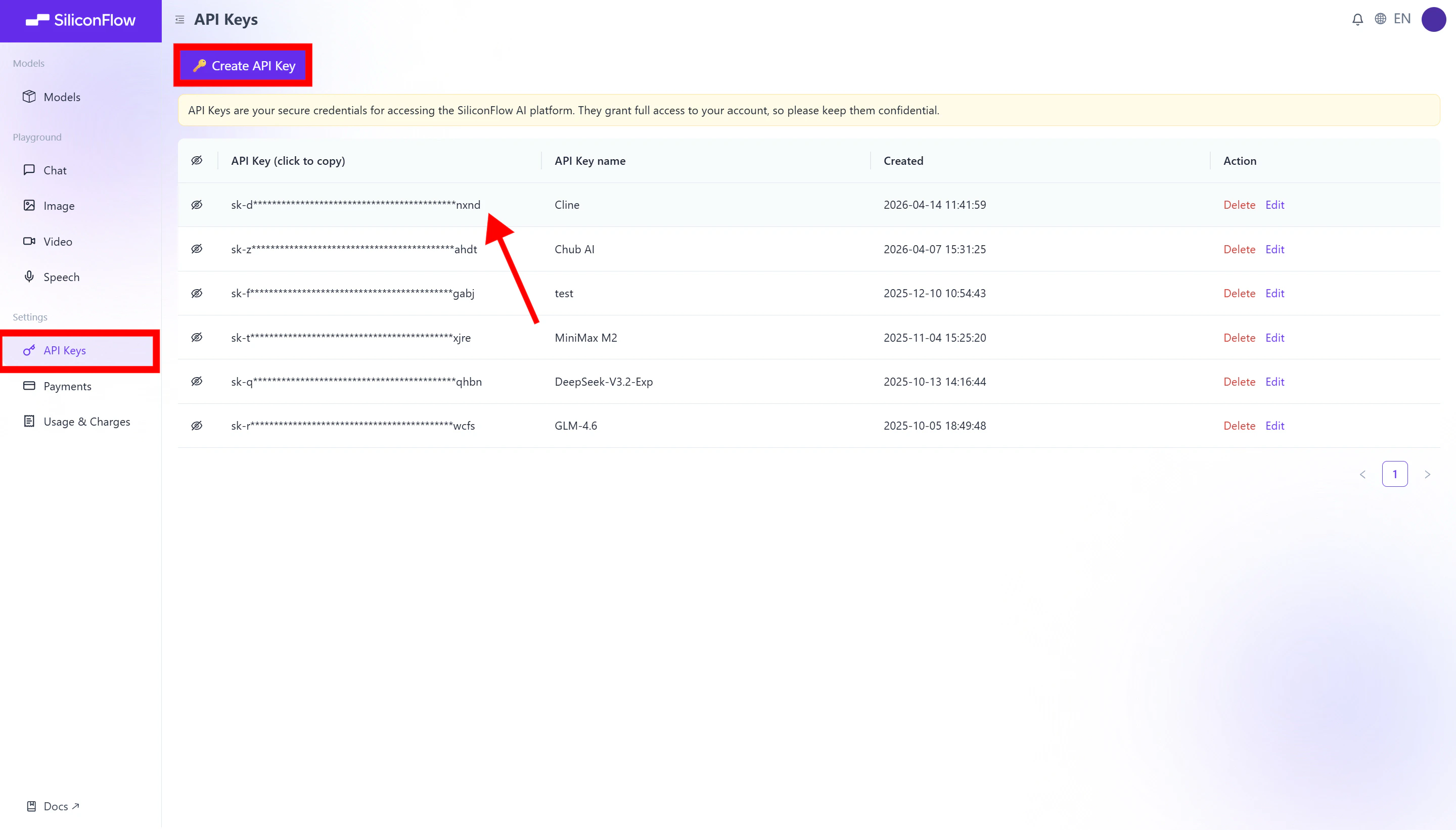Open the Image playground

59,206
